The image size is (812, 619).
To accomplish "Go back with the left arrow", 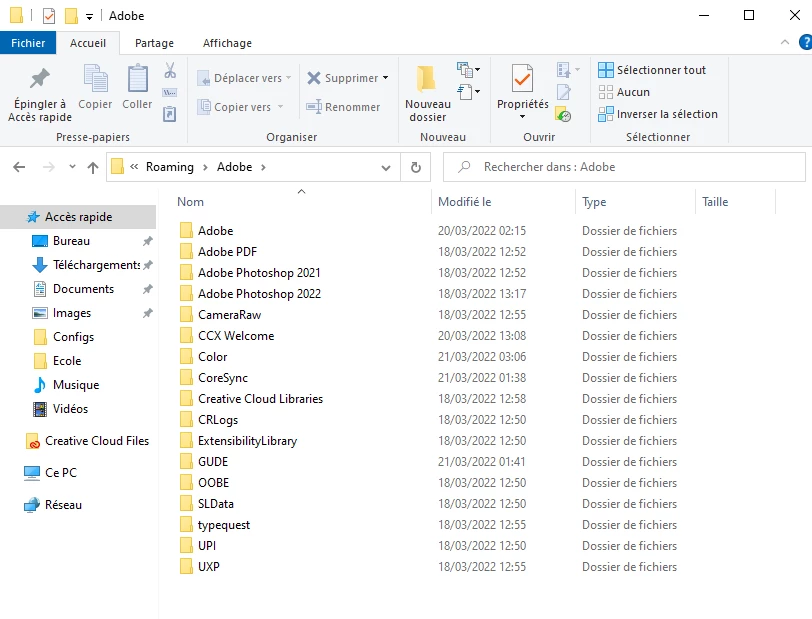I will tap(19, 167).
